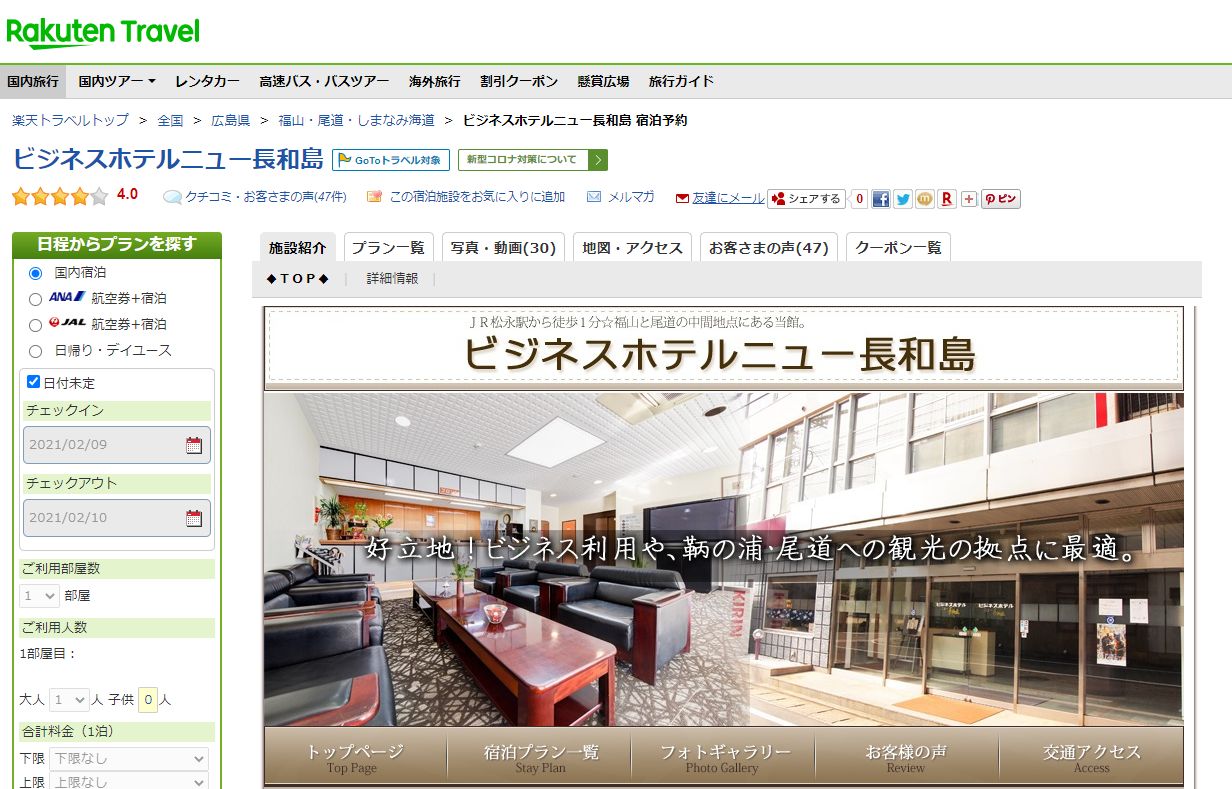The height and width of the screenshot is (789, 1232).
Task: Open the 海外旅行 menu item
Action: 435,81
